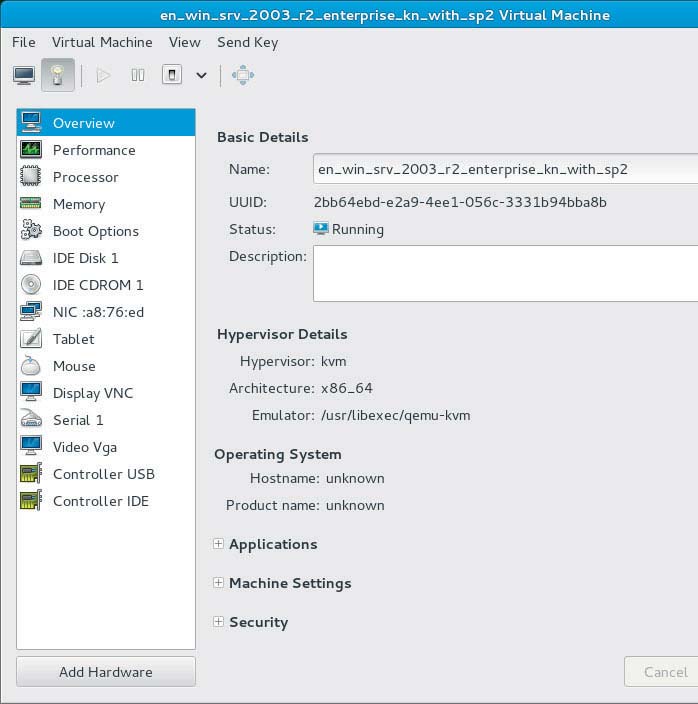Select the NIC :a8:76:ed list label
698x704 pixels.
click(98, 312)
